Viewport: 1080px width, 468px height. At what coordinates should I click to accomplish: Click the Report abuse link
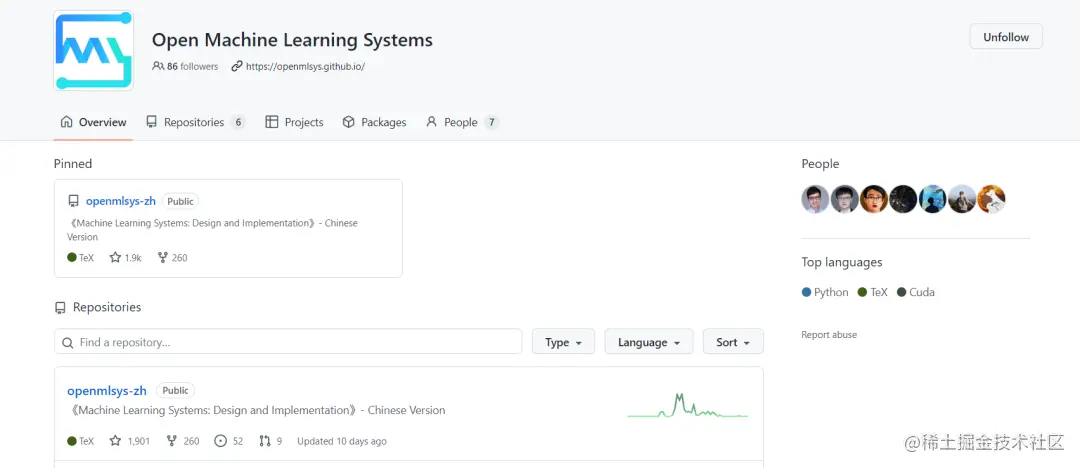tap(829, 335)
